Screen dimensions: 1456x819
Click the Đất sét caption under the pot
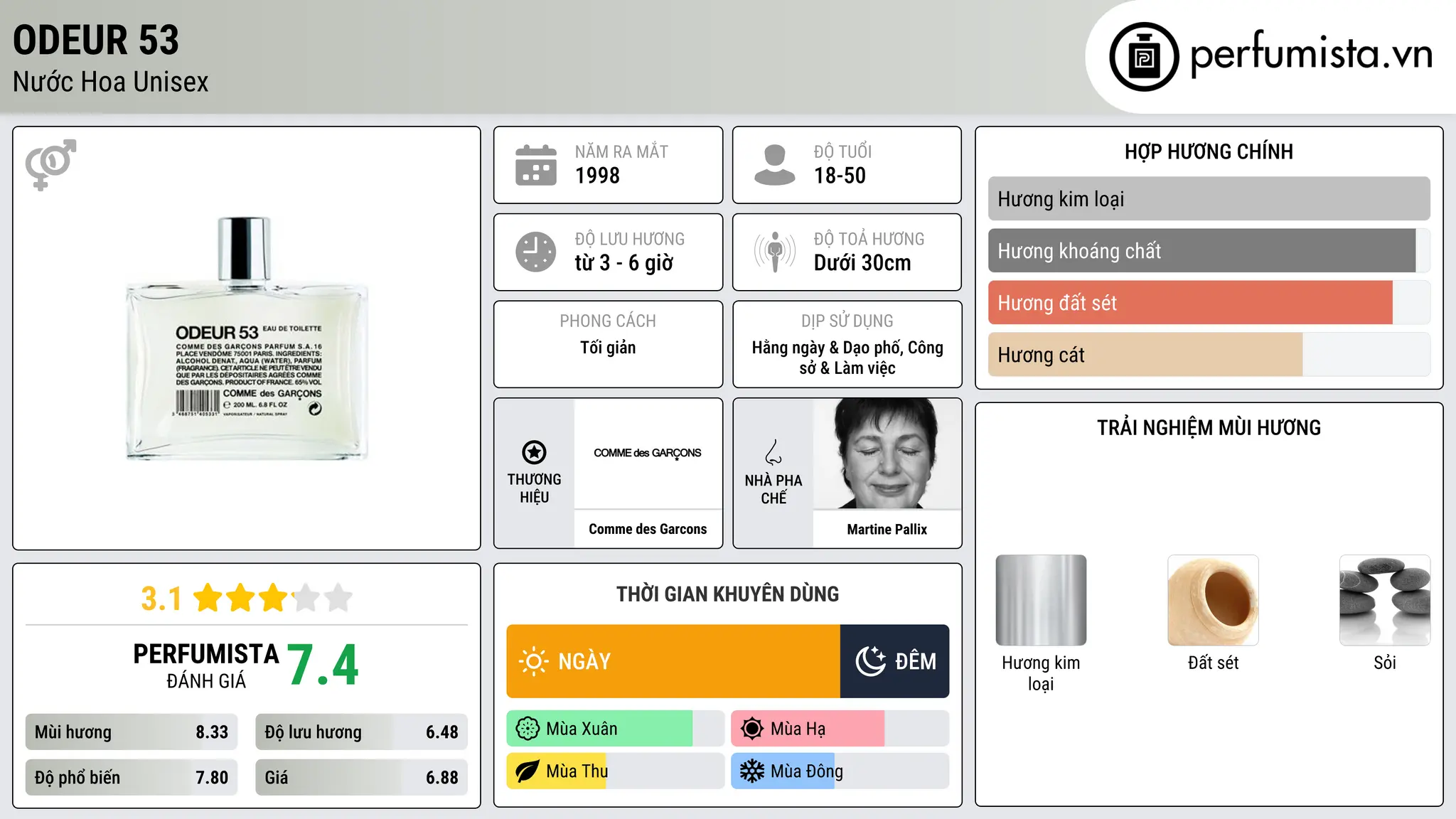tap(1213, 663)
